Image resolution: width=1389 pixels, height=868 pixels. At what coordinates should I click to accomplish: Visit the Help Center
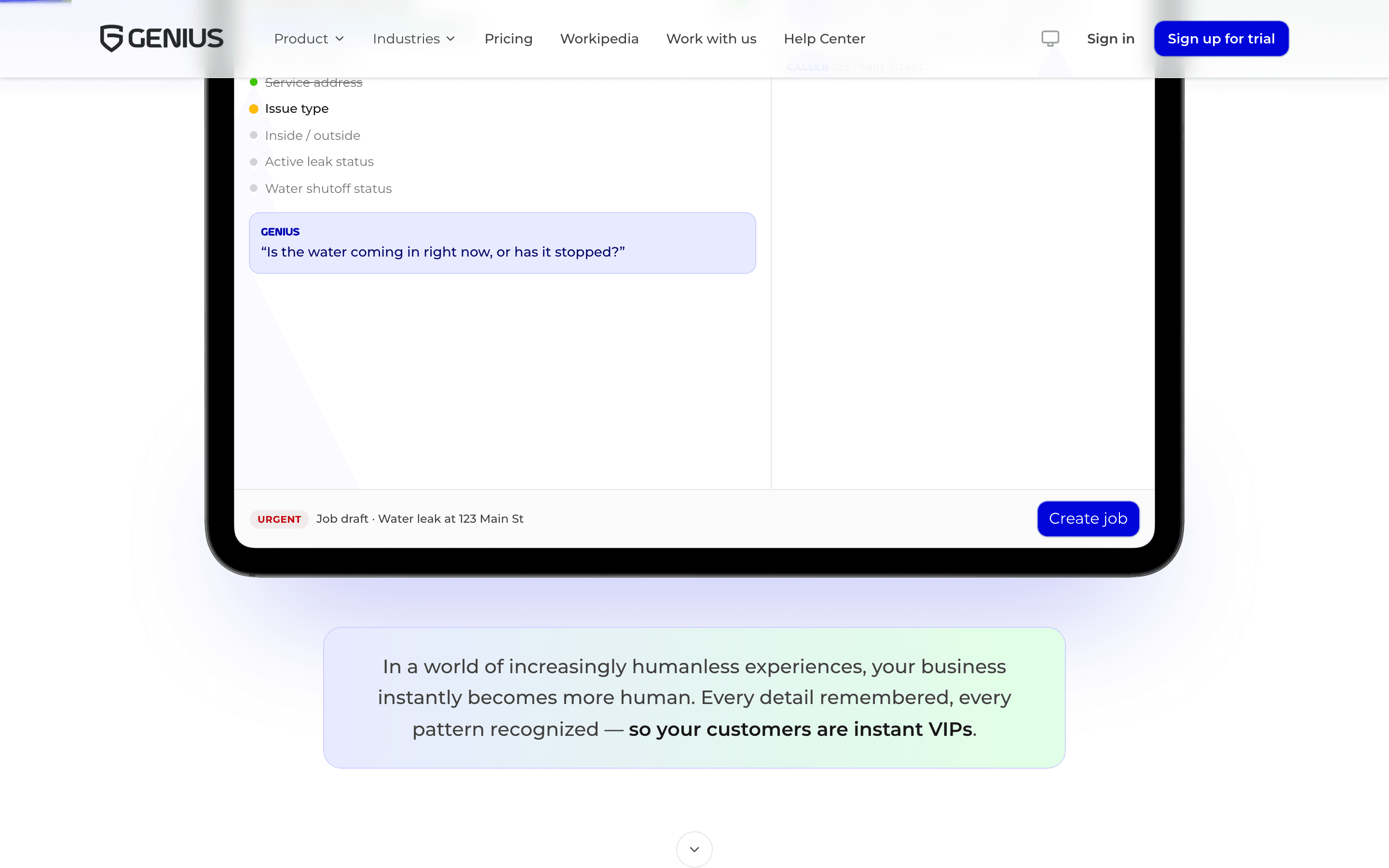click(x=824, y=39)
